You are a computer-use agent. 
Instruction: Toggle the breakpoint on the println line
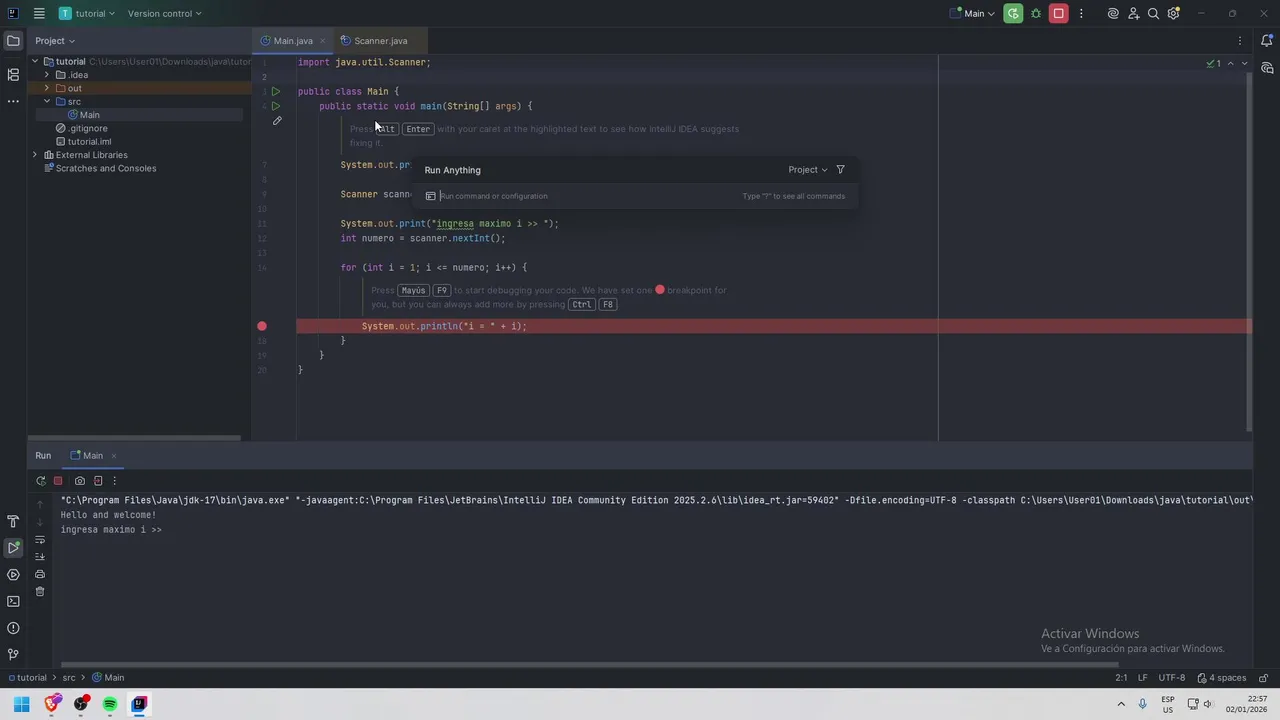(x=262, y=326)
